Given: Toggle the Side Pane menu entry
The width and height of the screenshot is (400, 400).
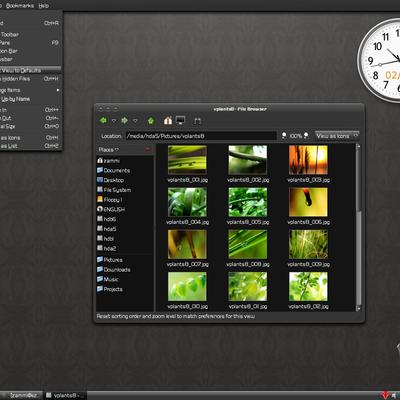Looking at the screenshot, I should click(31, 43).
